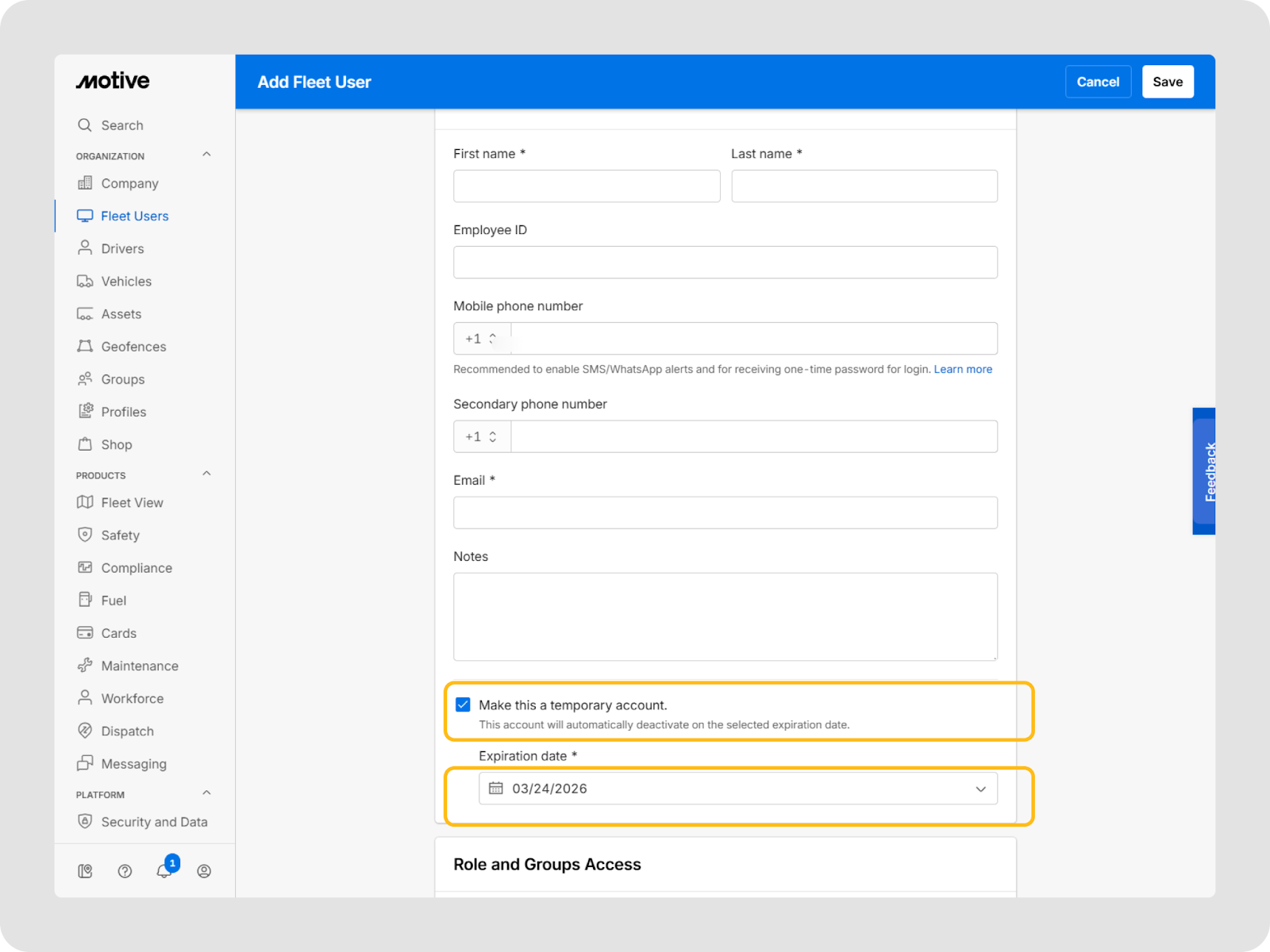Open Geofences menu item
The height and width of the screenshot is (952, 1270).
[x=133, y=347]
